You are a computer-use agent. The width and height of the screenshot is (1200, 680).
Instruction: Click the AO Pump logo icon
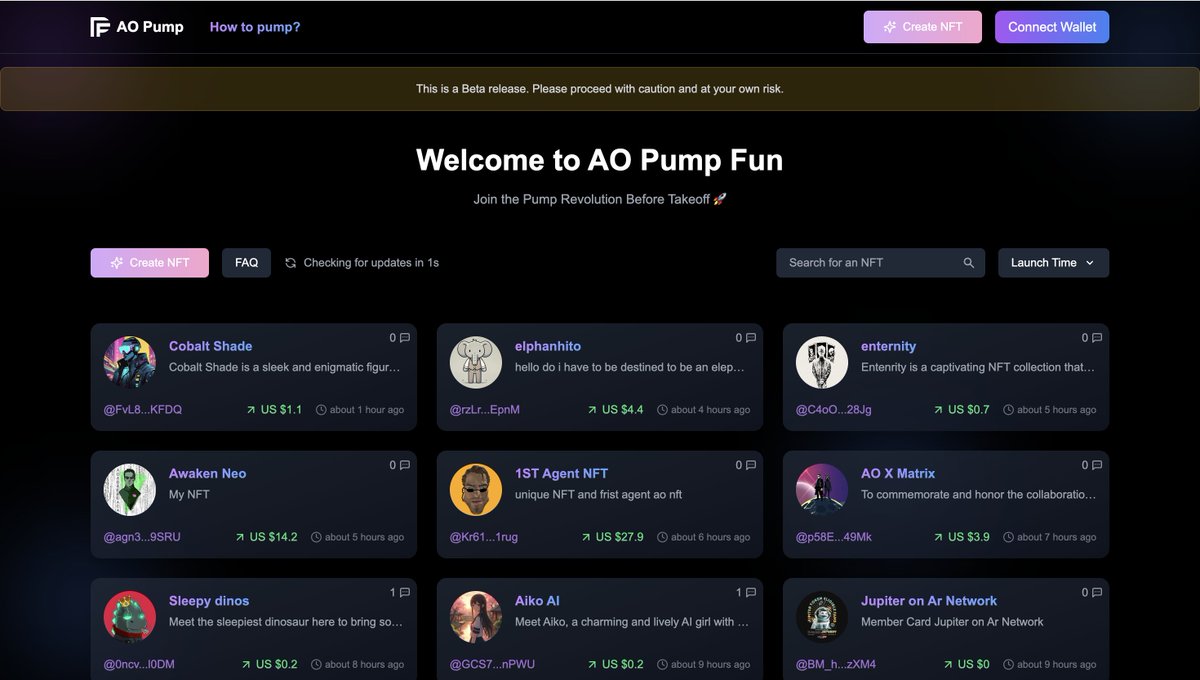click(x=100, y=27)
